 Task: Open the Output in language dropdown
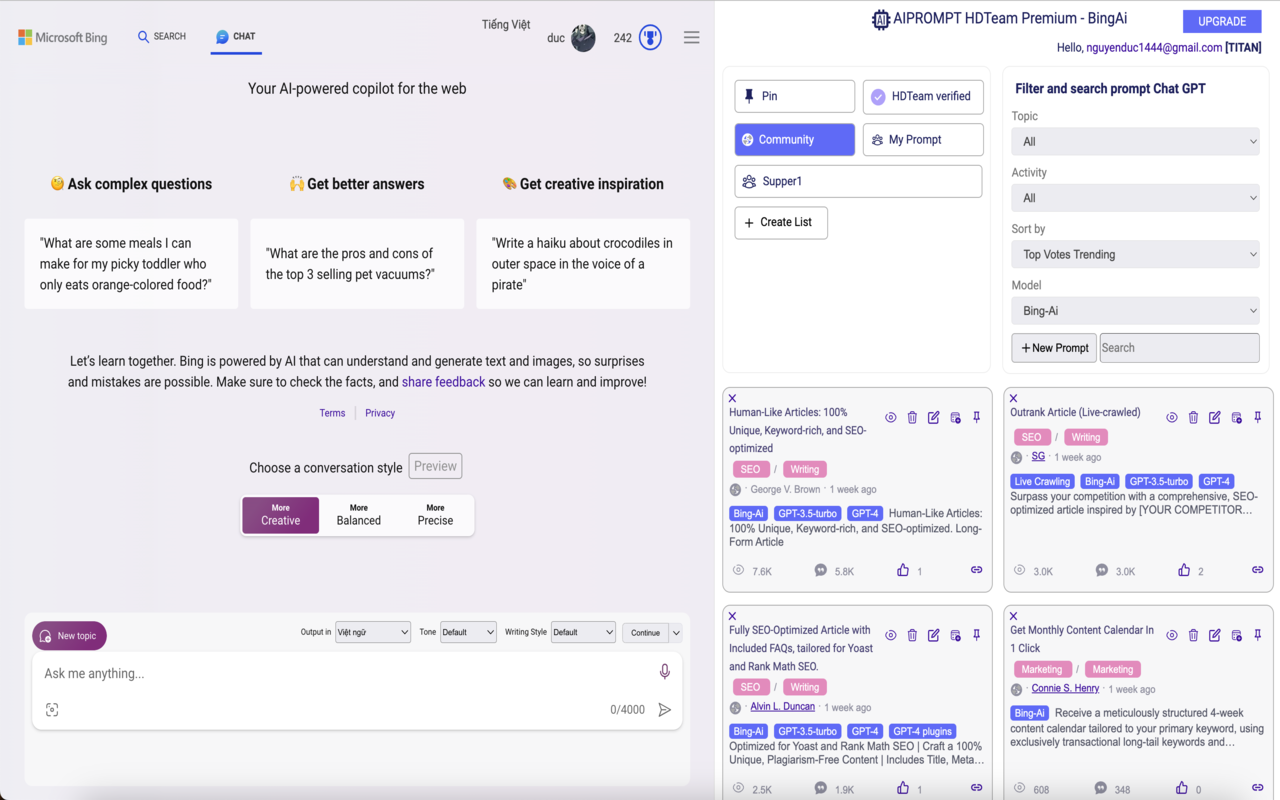(x=373, y=632)
